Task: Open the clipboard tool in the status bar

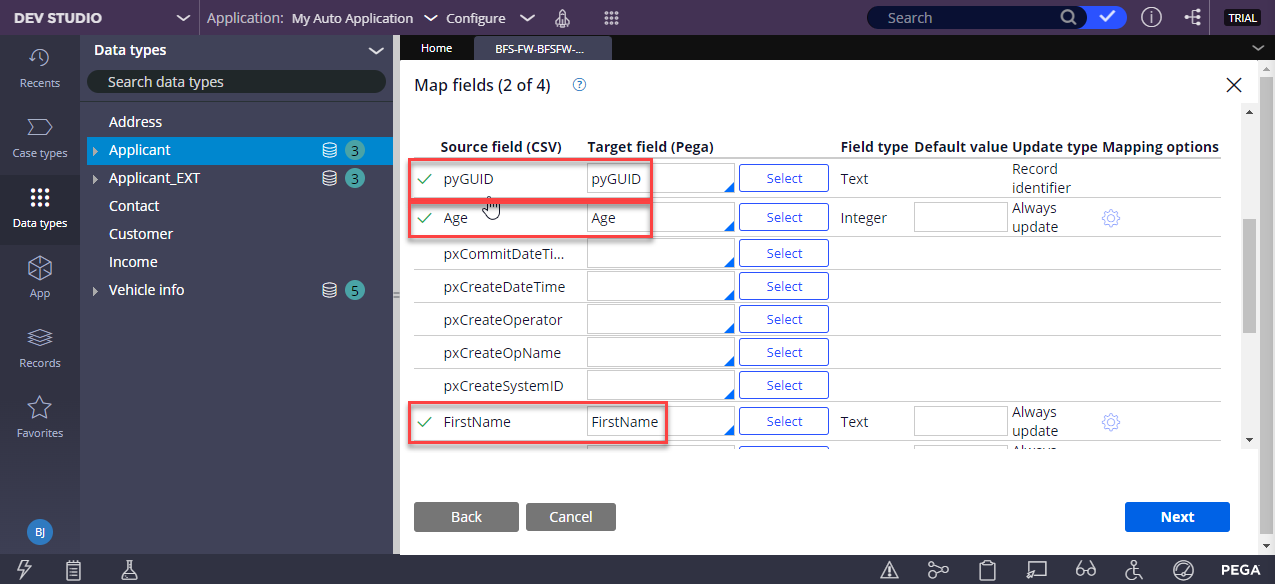Action: pos(987,570)
